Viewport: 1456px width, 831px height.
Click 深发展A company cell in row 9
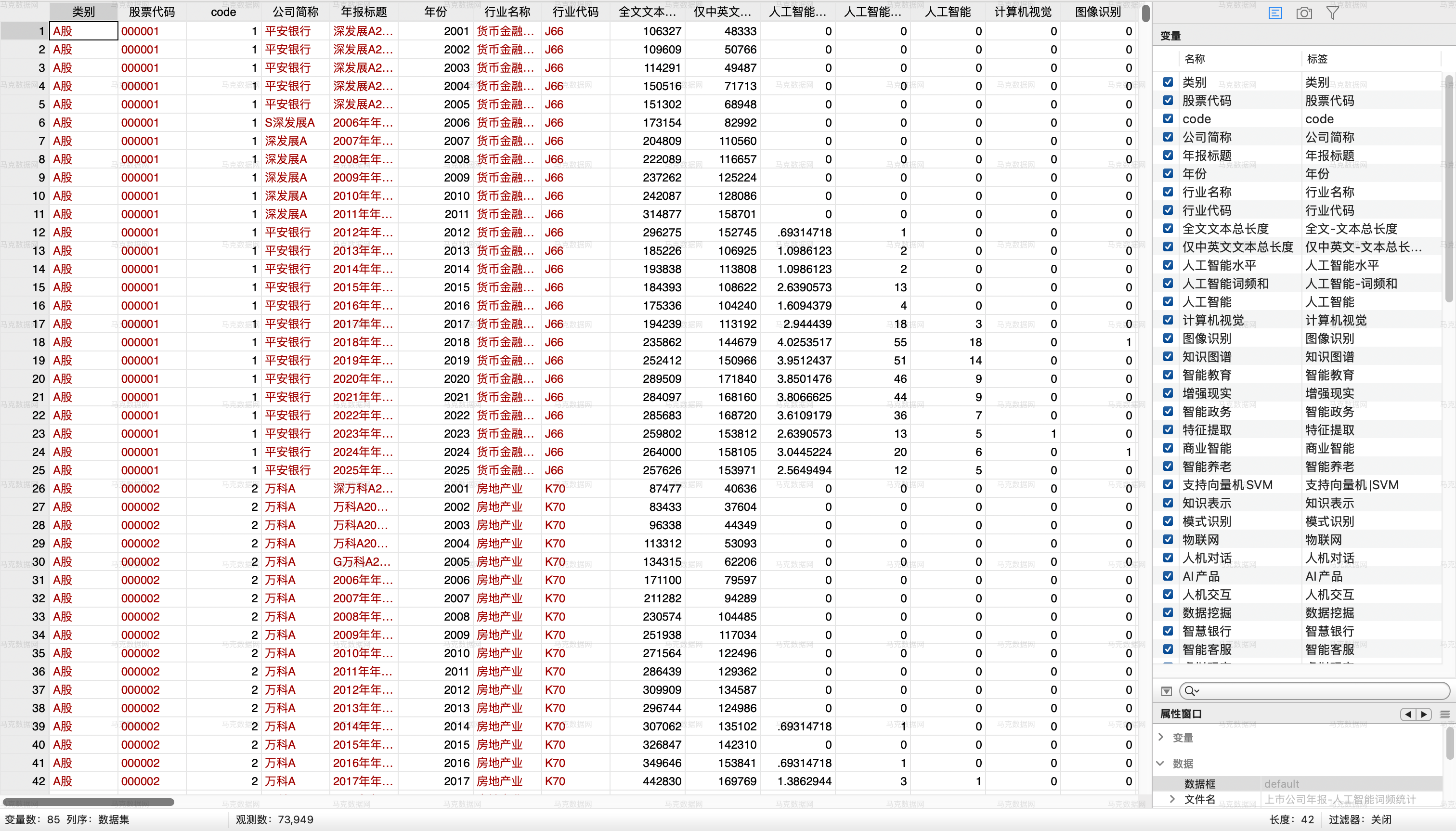(295, 178)
